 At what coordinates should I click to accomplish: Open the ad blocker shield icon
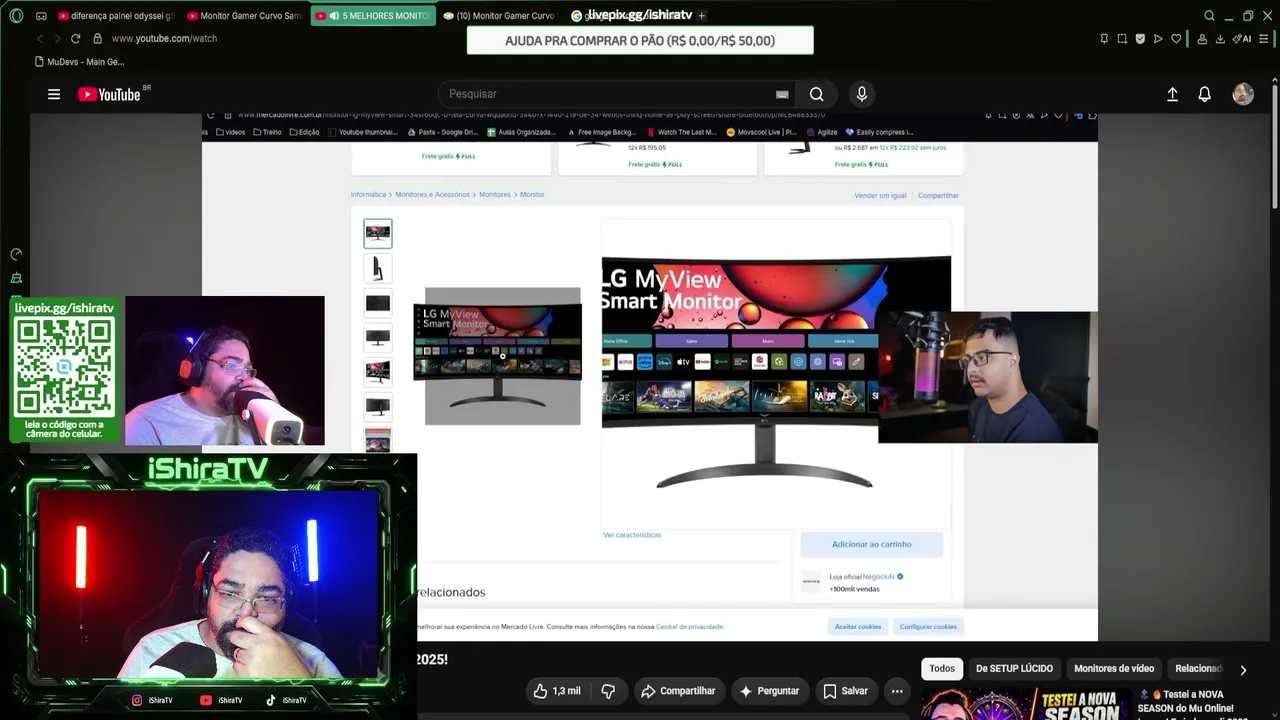(1140, 39)
